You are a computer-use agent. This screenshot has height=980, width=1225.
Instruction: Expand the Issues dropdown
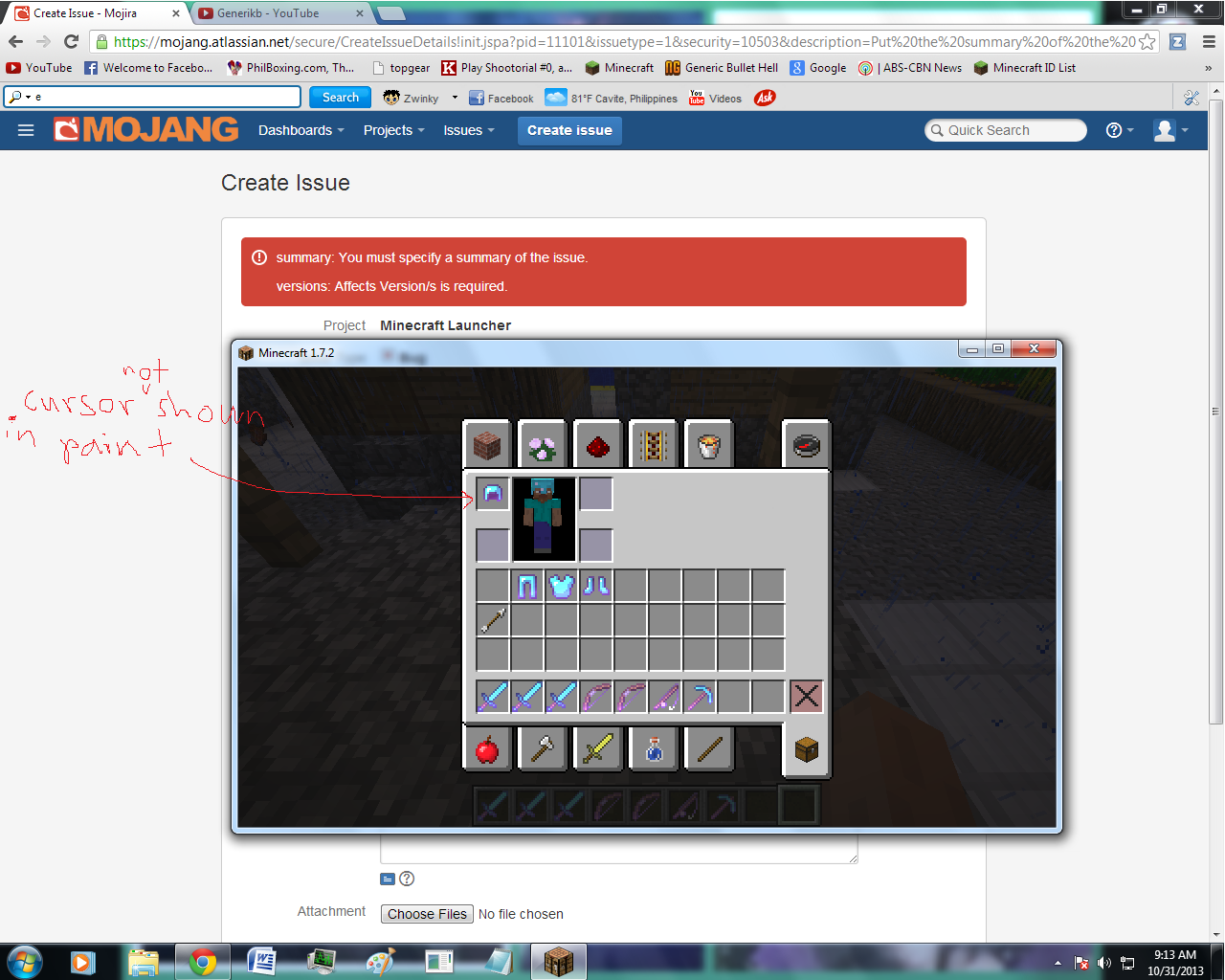click(469, 130)
